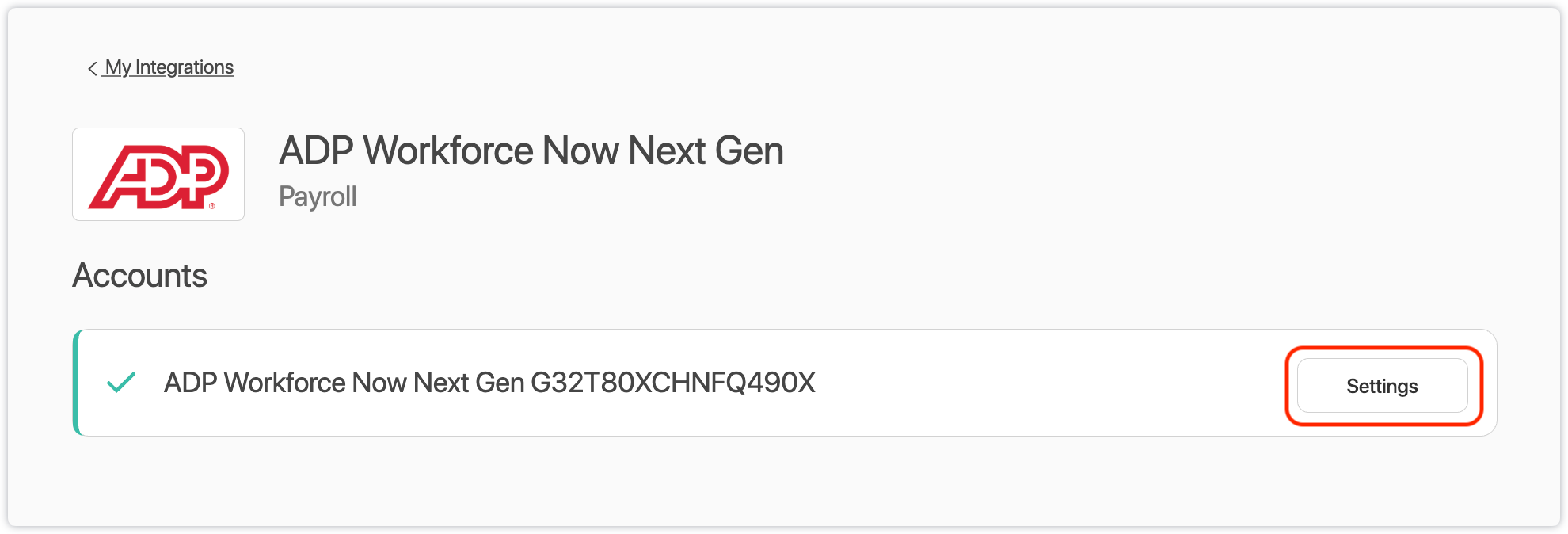The width and height of the screenshot is (1568, 534).
Task: Click the registered trademark symbol in the ADP logo
Action: (x=212, y=206)
